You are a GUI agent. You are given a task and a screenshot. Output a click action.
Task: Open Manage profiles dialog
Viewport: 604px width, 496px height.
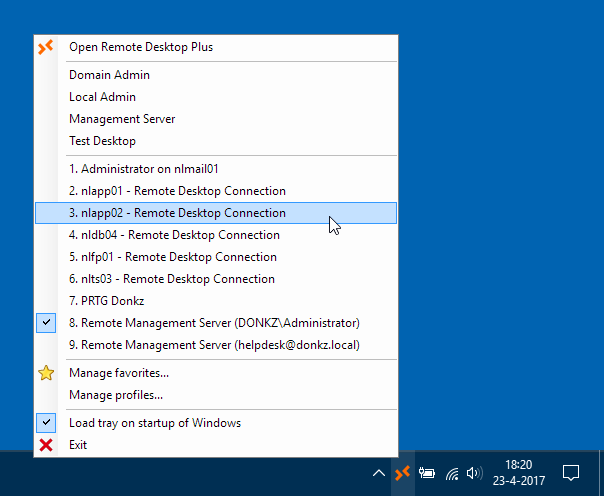click(x=216, y=395)
